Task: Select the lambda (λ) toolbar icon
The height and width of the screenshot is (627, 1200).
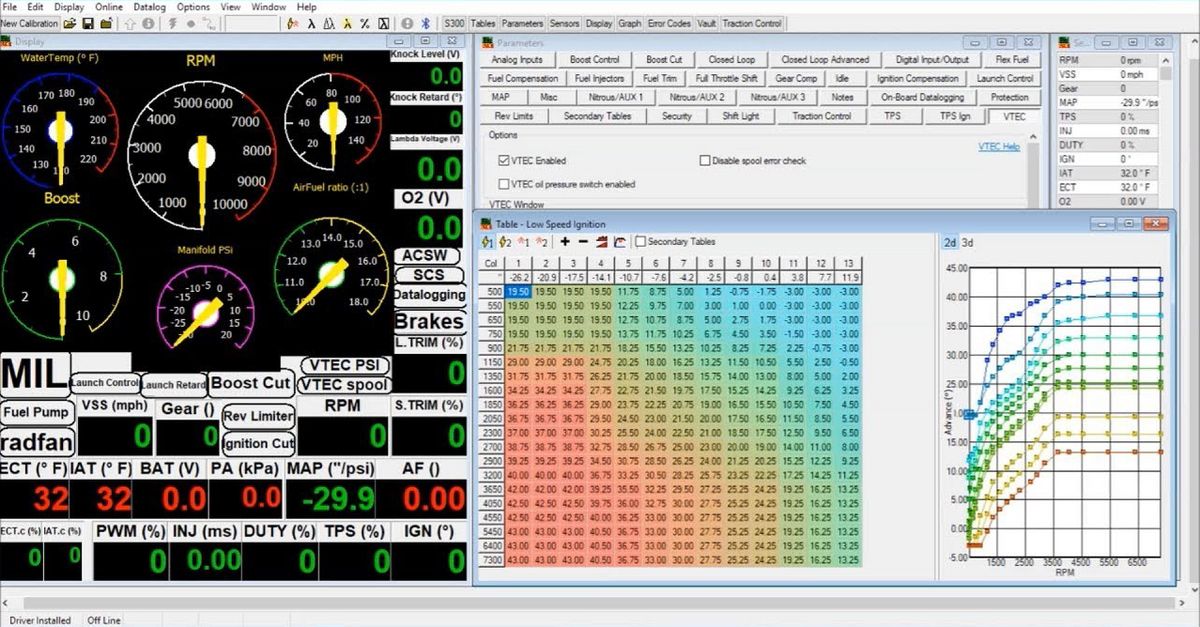Action: tap(311, 22)
